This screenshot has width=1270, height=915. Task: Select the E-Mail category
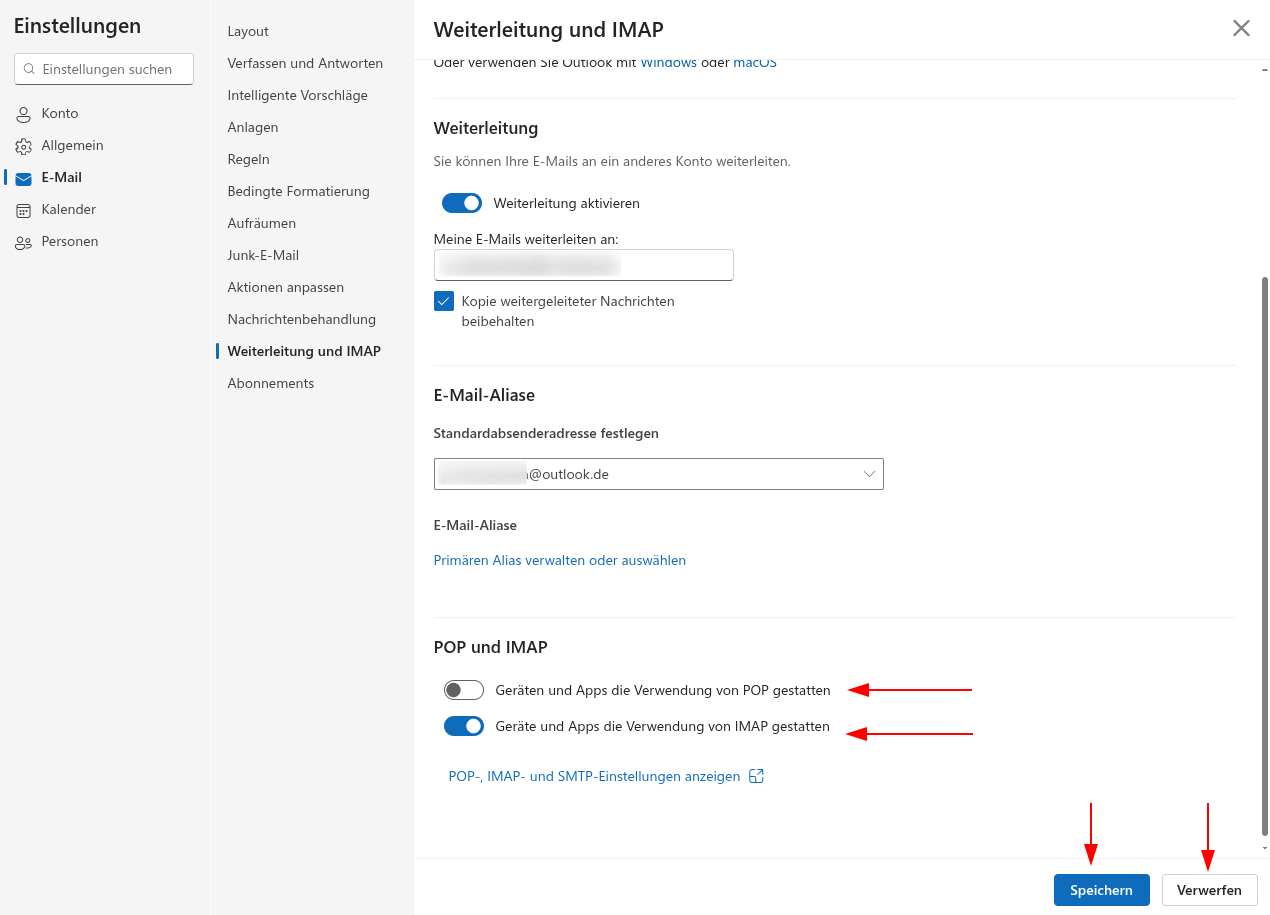click(61, 177)
